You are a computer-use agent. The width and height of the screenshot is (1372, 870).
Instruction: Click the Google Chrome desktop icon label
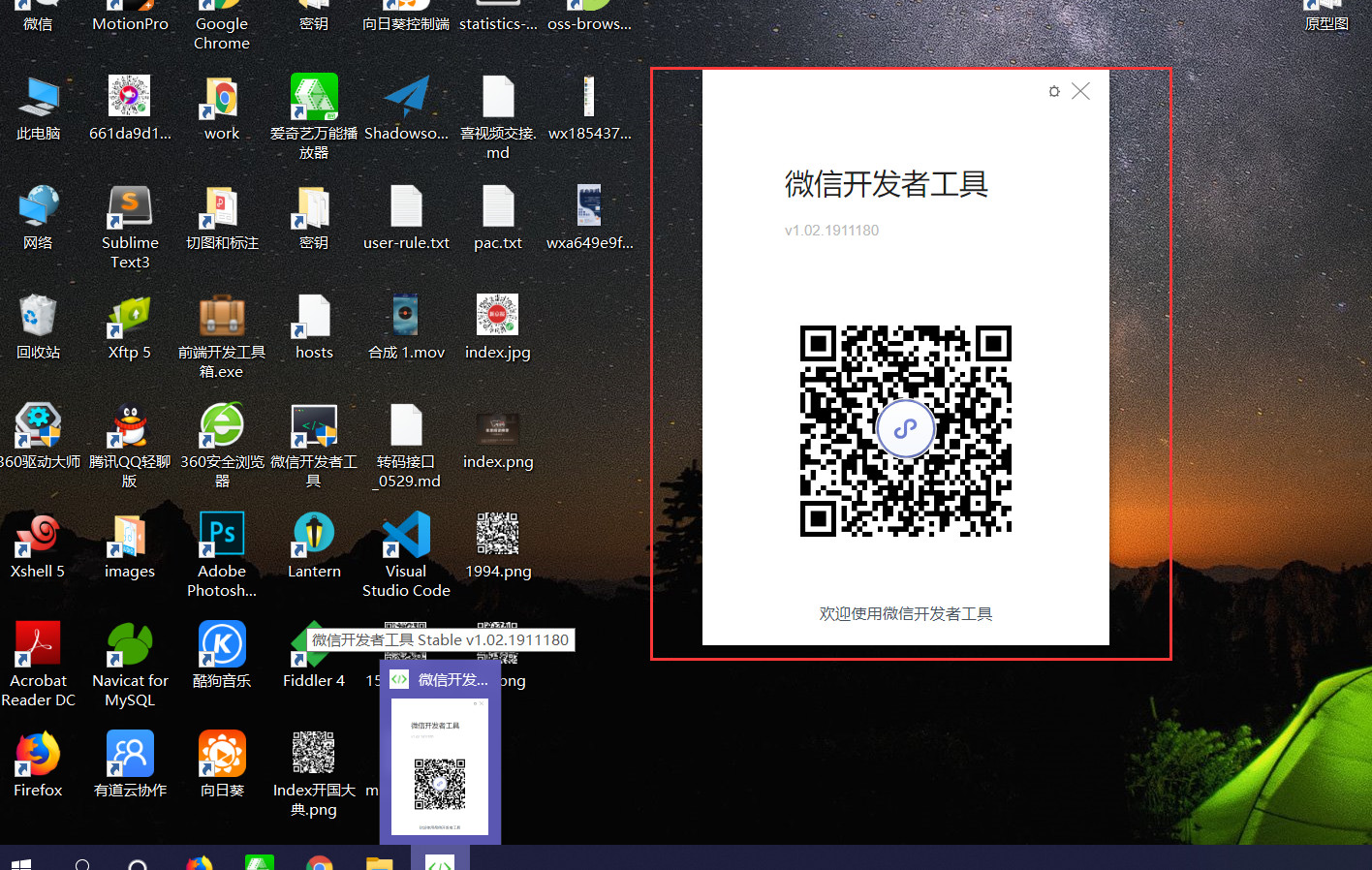[x=222, y=34]
